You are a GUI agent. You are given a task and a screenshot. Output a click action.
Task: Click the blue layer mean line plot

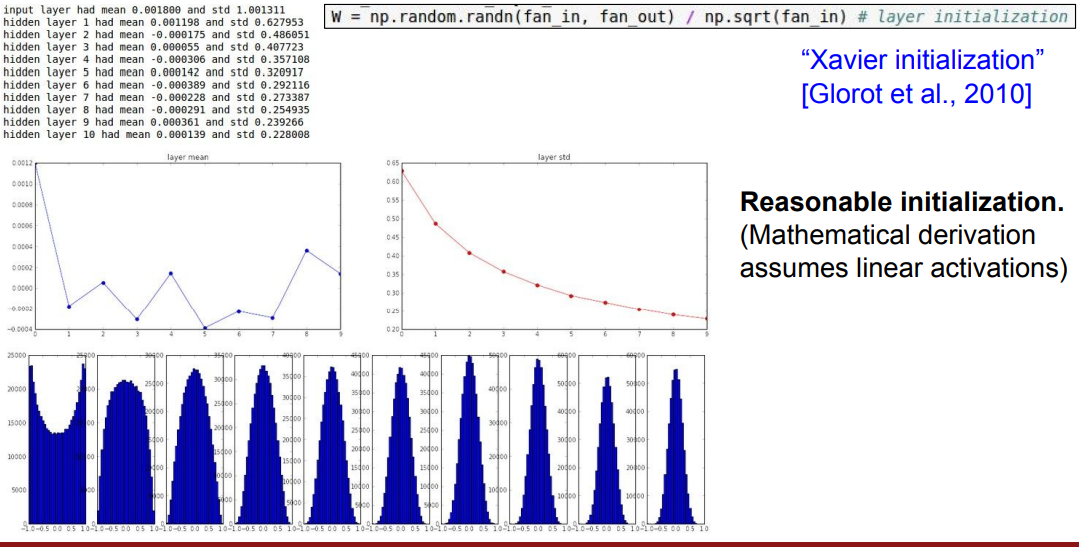(188, 247)
